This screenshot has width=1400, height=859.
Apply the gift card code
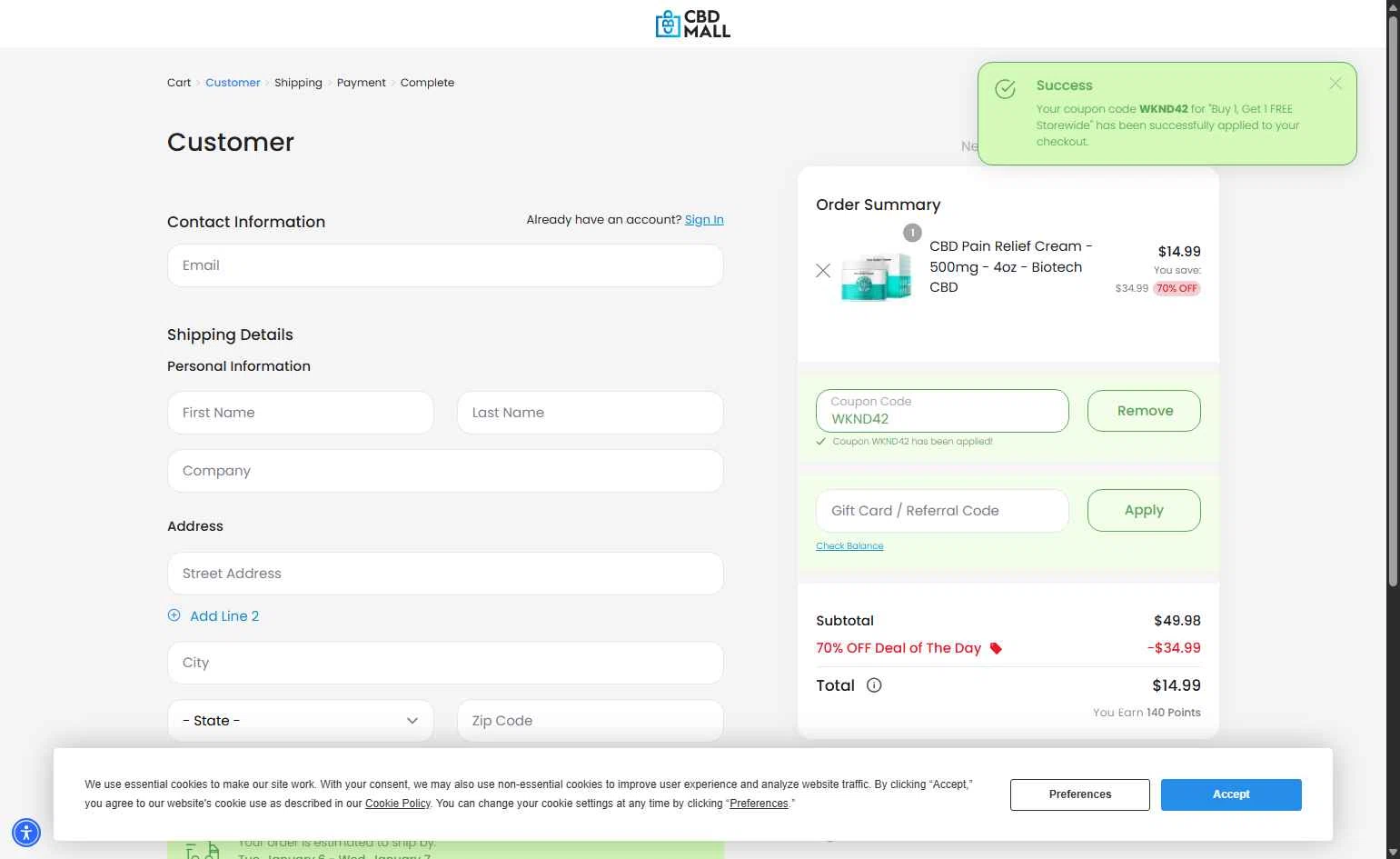tap(1144, 511)
